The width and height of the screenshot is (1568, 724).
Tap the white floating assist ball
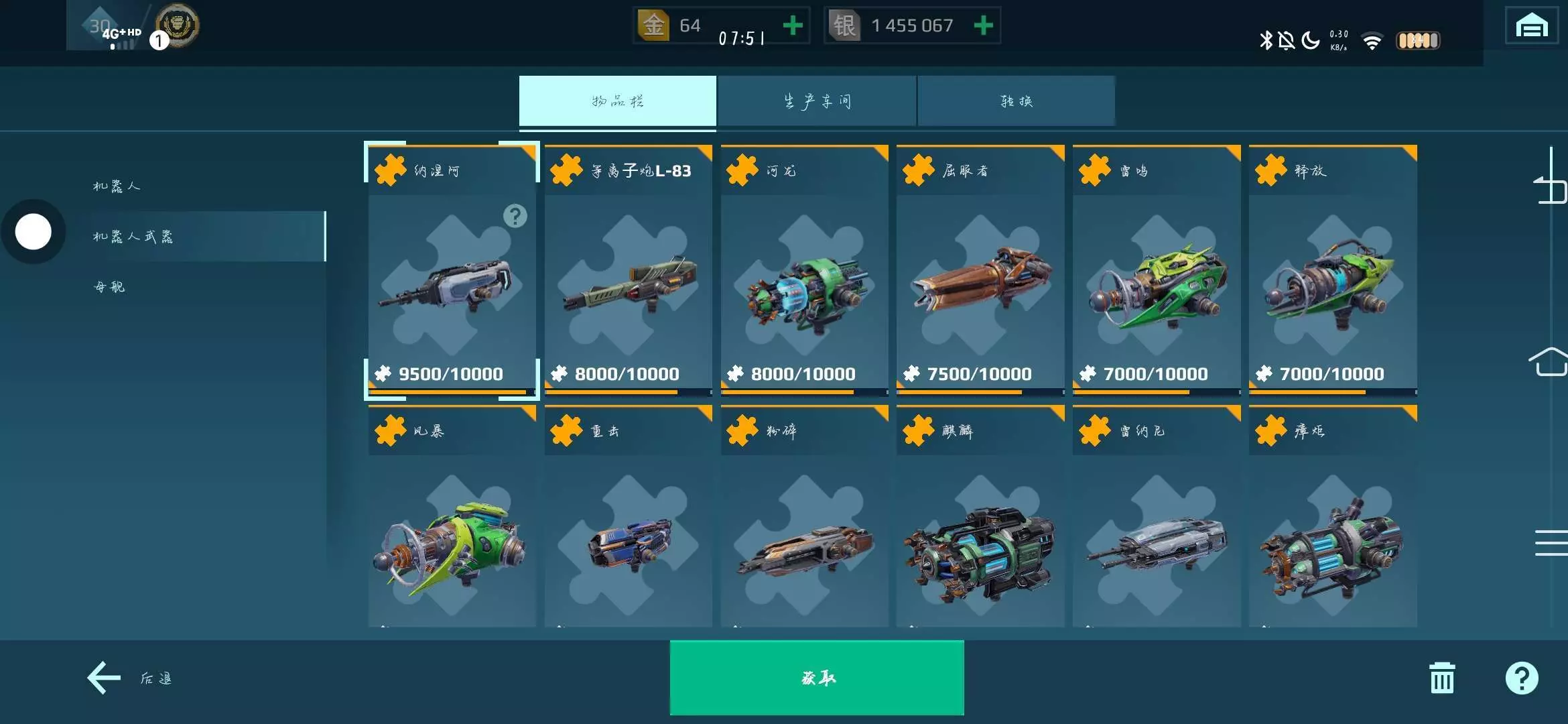(33, 231)
